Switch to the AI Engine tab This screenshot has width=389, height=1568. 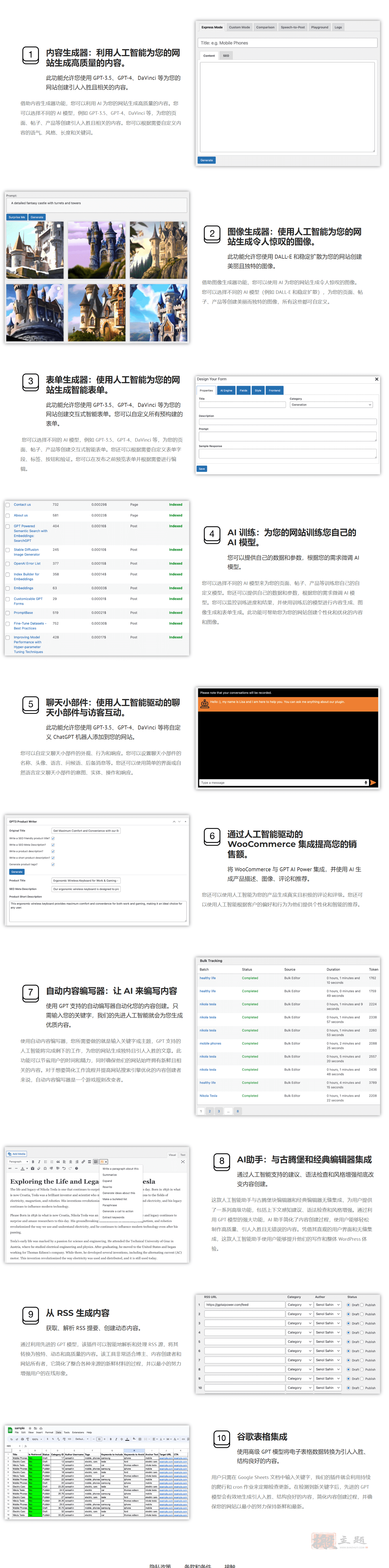[x=226, y=391]
